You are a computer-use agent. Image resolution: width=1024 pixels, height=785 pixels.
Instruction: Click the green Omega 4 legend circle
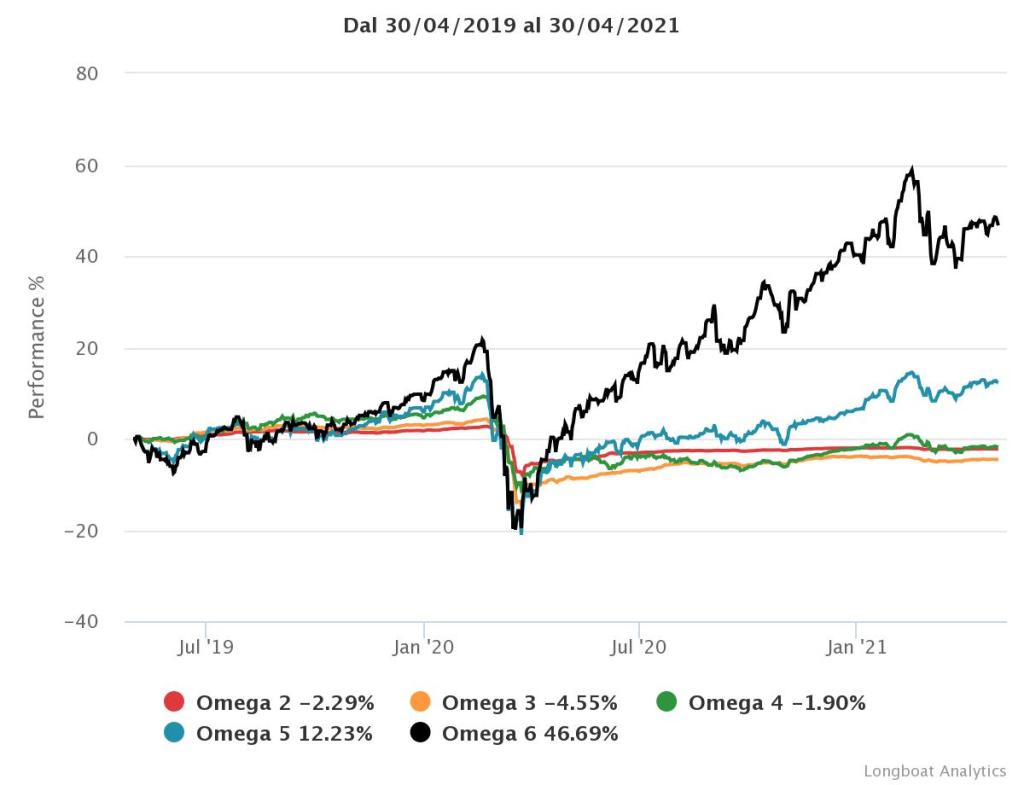pos(668,703)
